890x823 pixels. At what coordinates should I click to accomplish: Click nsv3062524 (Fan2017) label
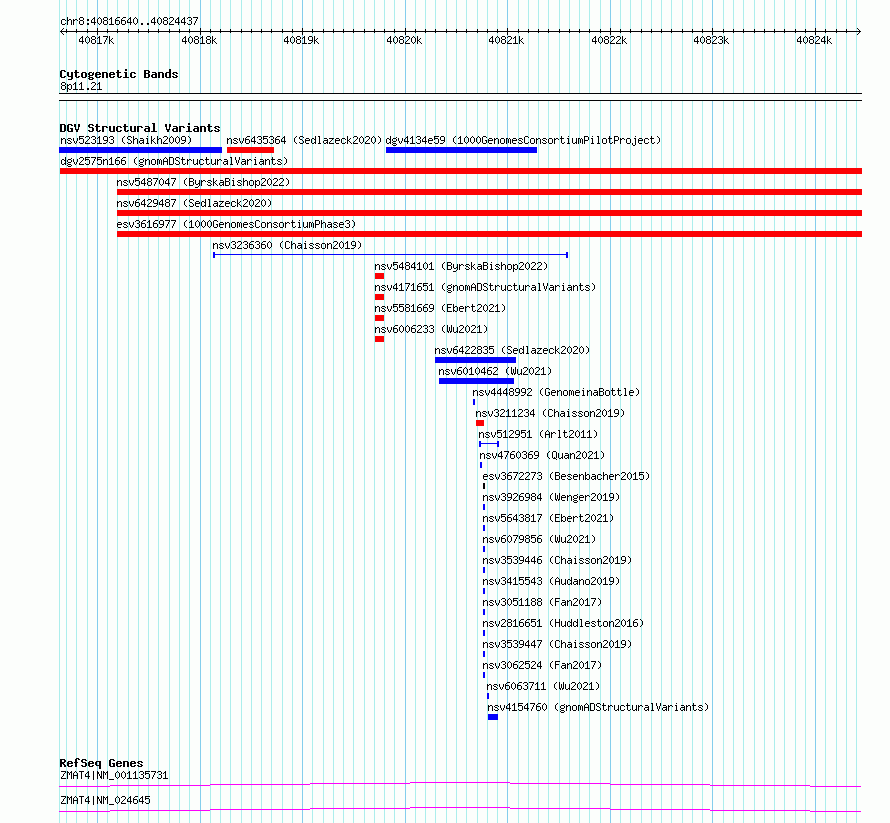coord(542,665)
